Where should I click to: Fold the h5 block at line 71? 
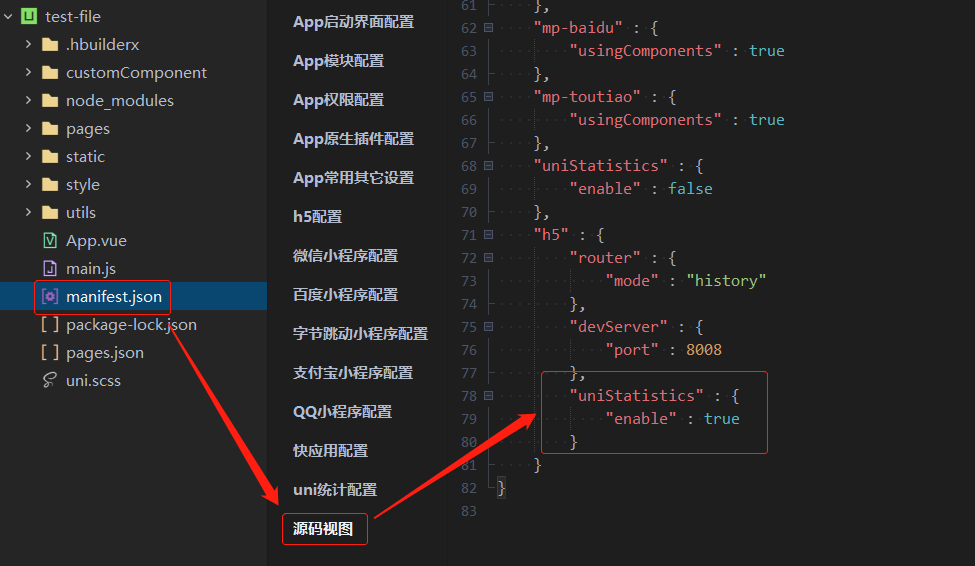click(x=489, y=234)
